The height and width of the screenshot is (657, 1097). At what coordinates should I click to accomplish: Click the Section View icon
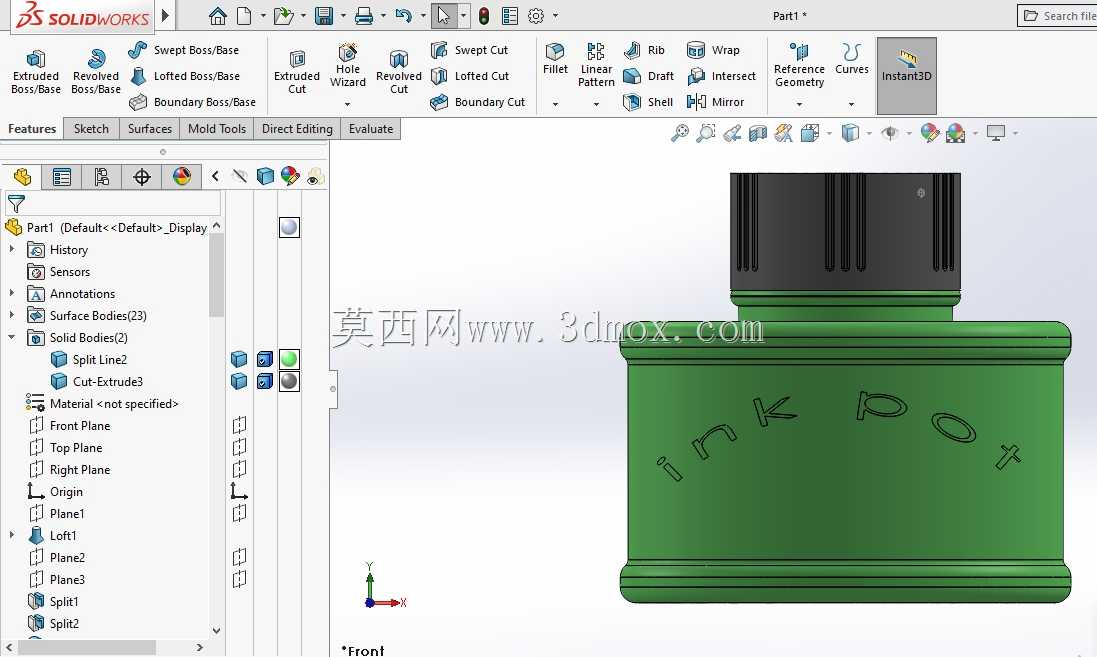(758, 133)
